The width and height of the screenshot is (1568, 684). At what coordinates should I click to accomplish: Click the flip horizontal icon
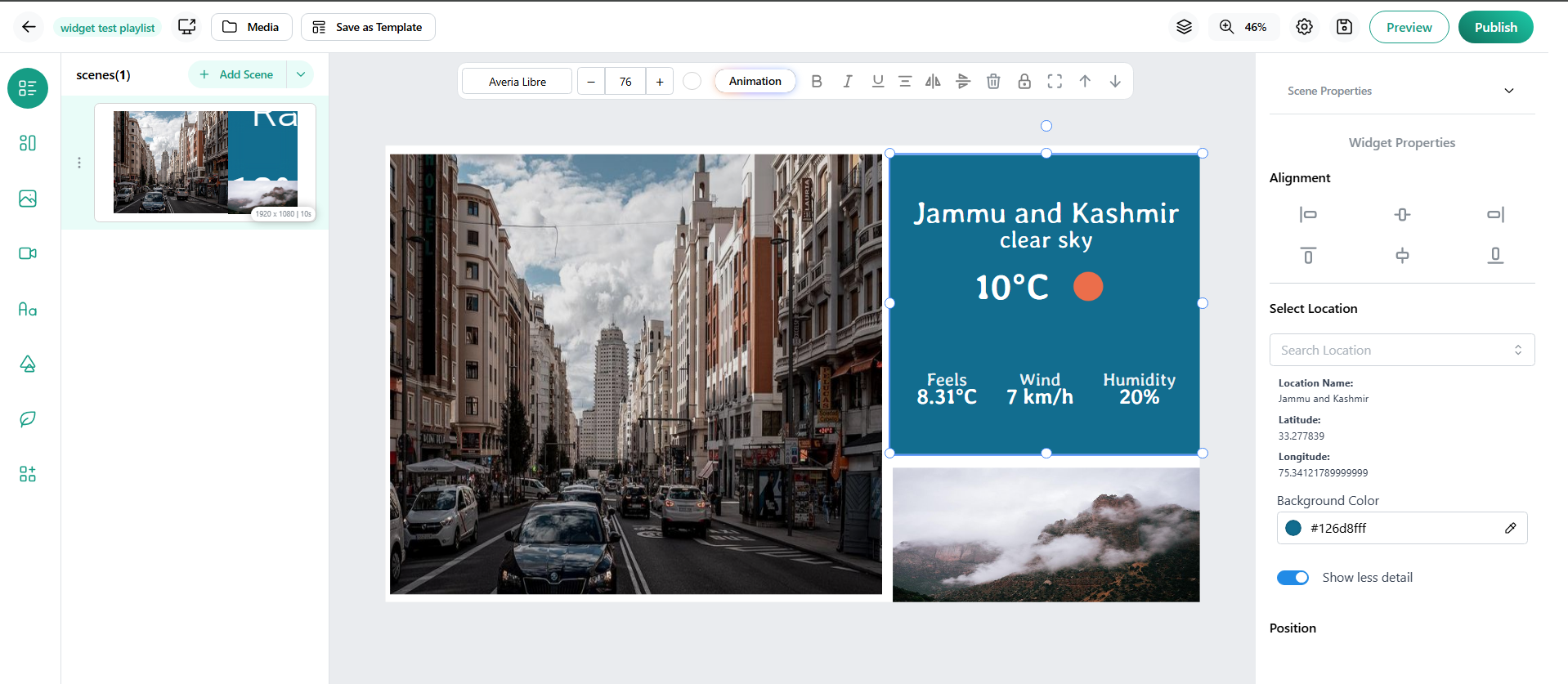[x=933, y=81]
